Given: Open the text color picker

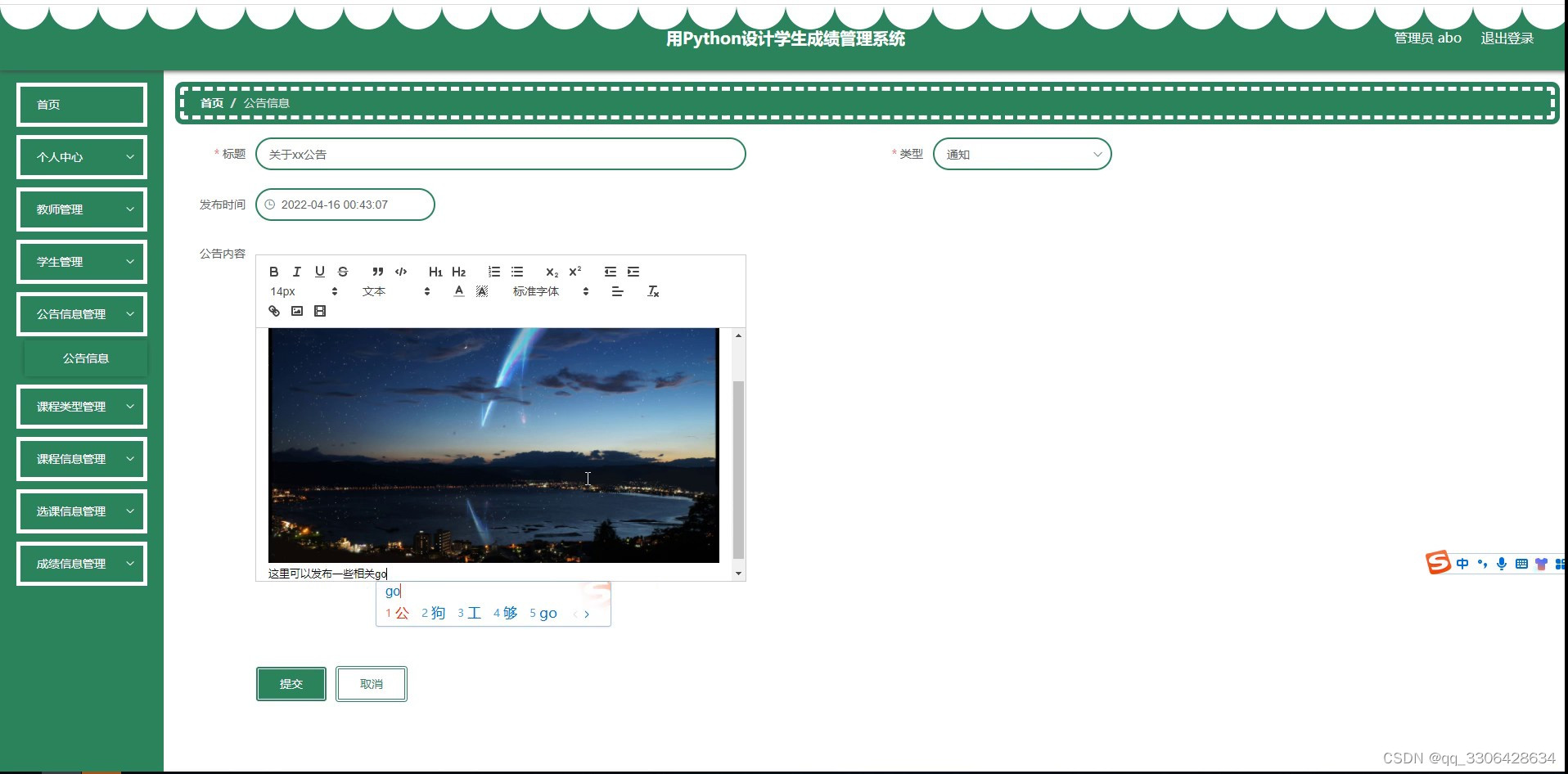Looking at the screenshot, I should [x=459, y=291].
